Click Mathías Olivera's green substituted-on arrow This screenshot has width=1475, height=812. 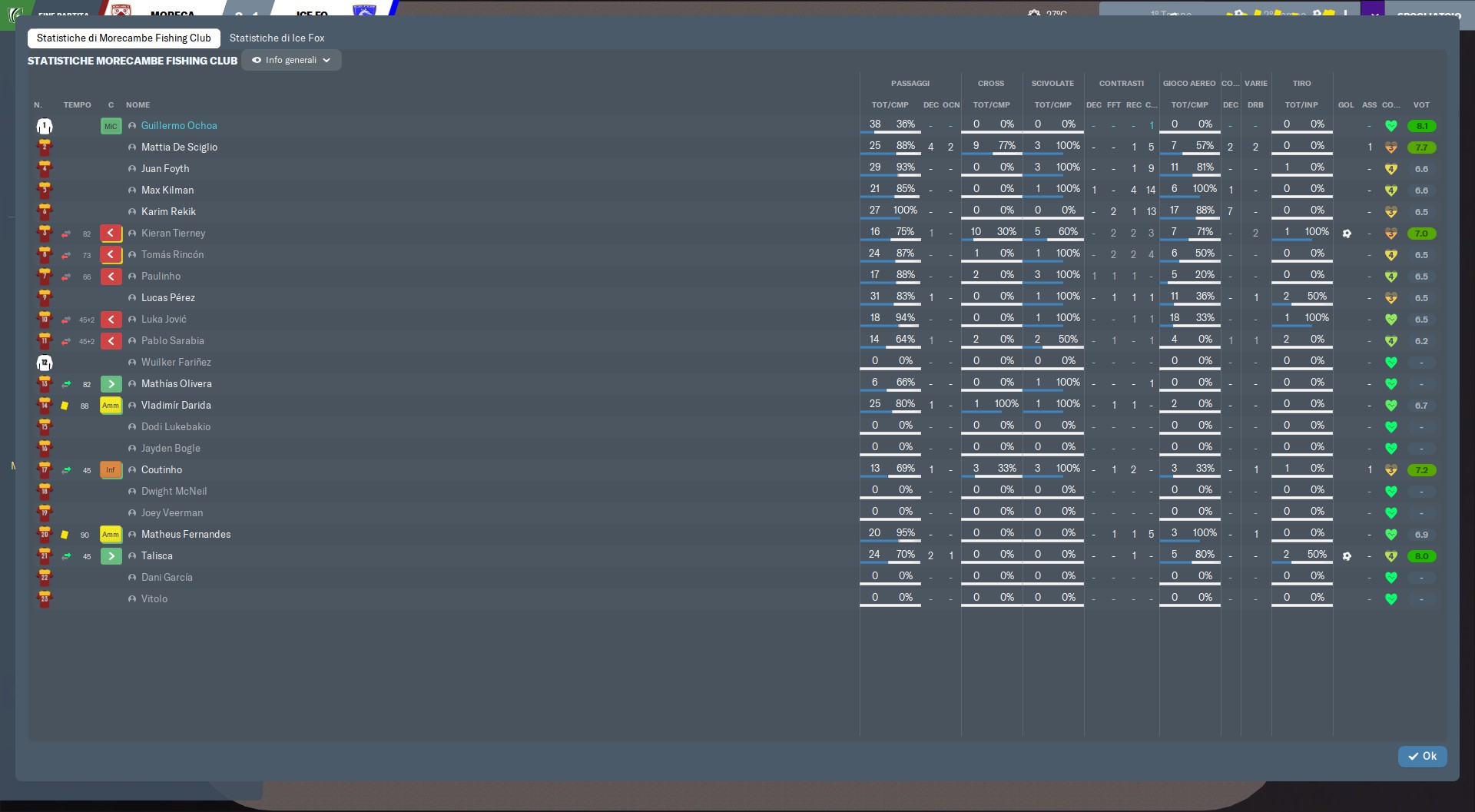click(x=111, y=384)
